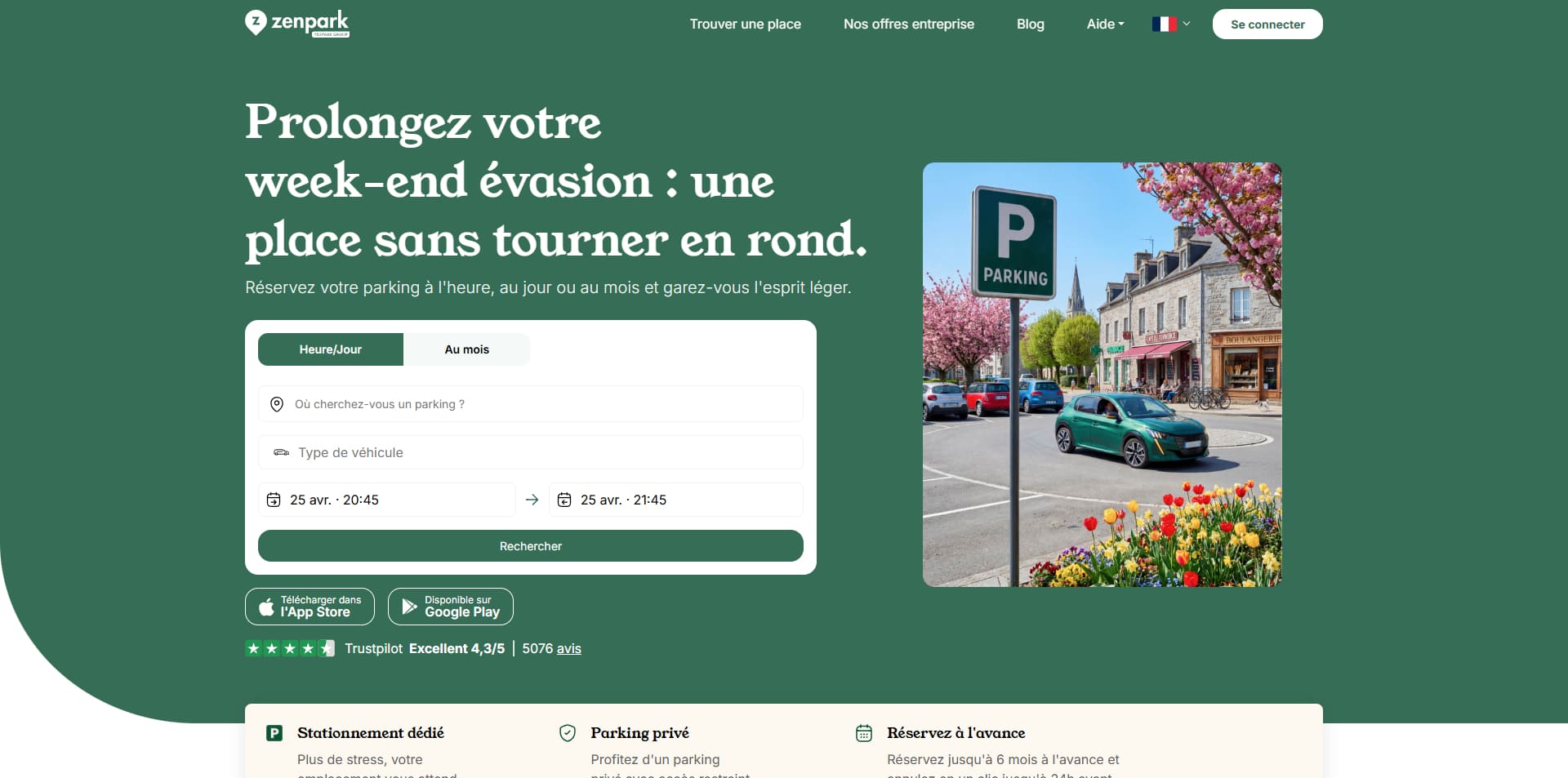The width and height of the screenshot is (1568, 778).
Task: Go to Nos offres entreprise
Action: pyautogui.click(x=909, y=24)
